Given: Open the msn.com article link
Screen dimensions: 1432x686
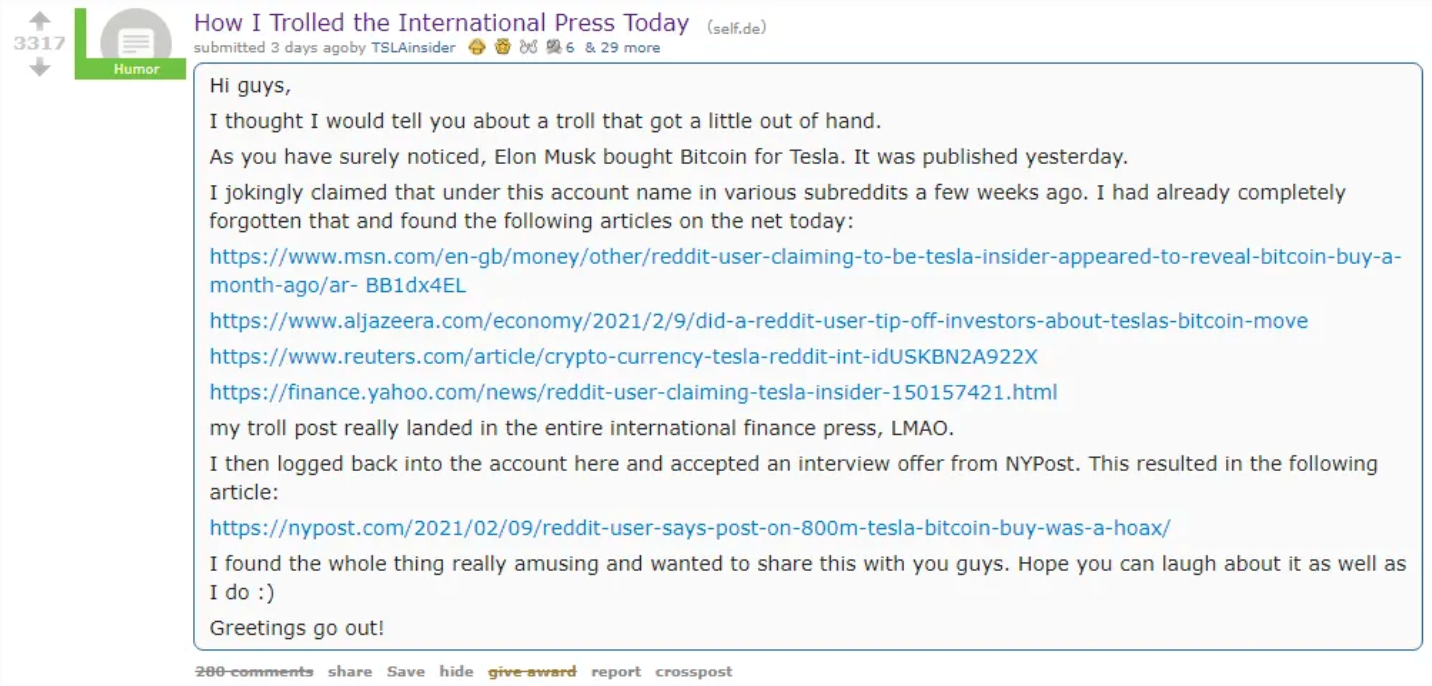Looking at the screenshot, I should [x=805, y=271].
